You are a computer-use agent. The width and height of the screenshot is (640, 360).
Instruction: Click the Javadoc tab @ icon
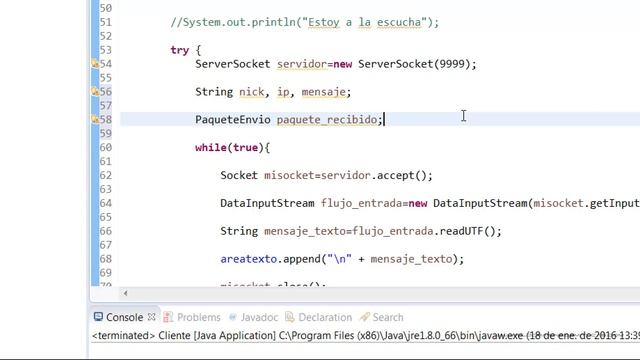233,317
